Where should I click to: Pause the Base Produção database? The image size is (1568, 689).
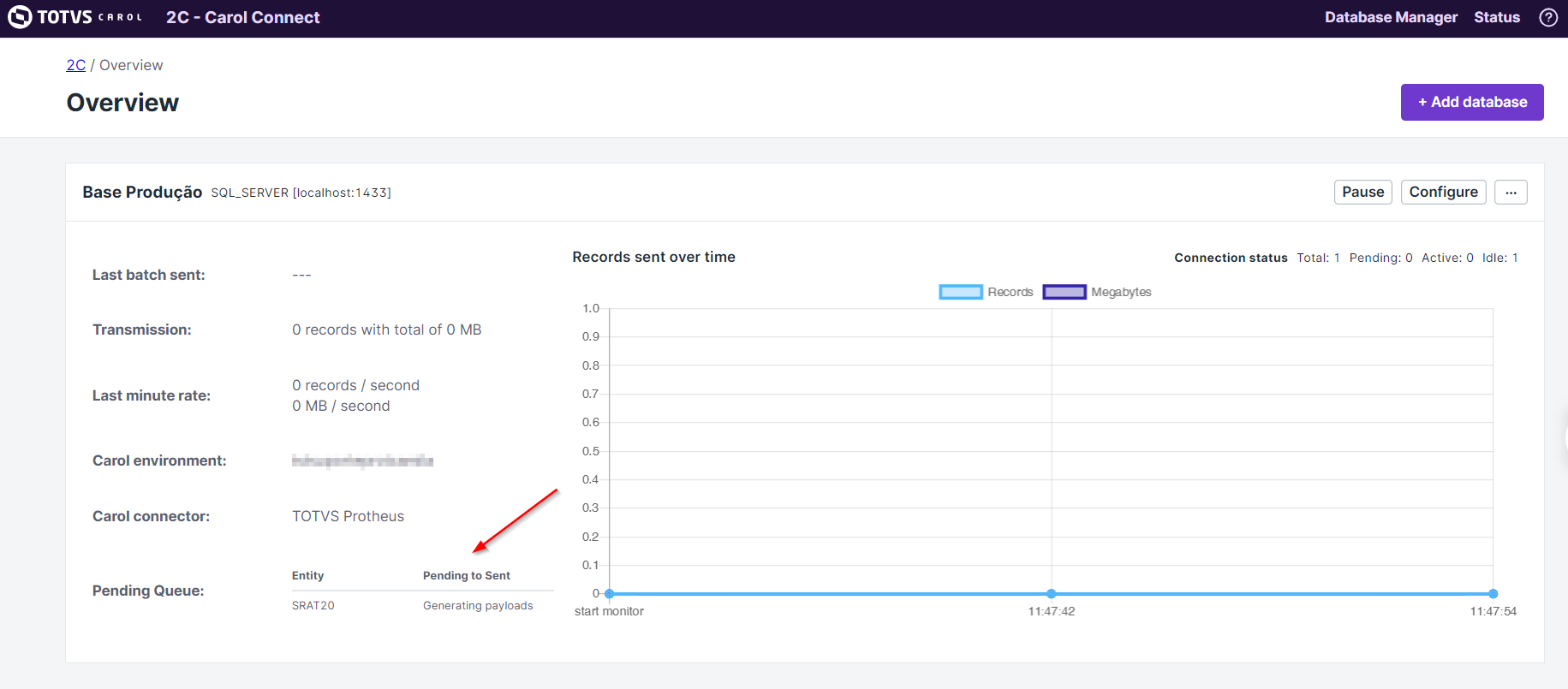coord(1362,193)
